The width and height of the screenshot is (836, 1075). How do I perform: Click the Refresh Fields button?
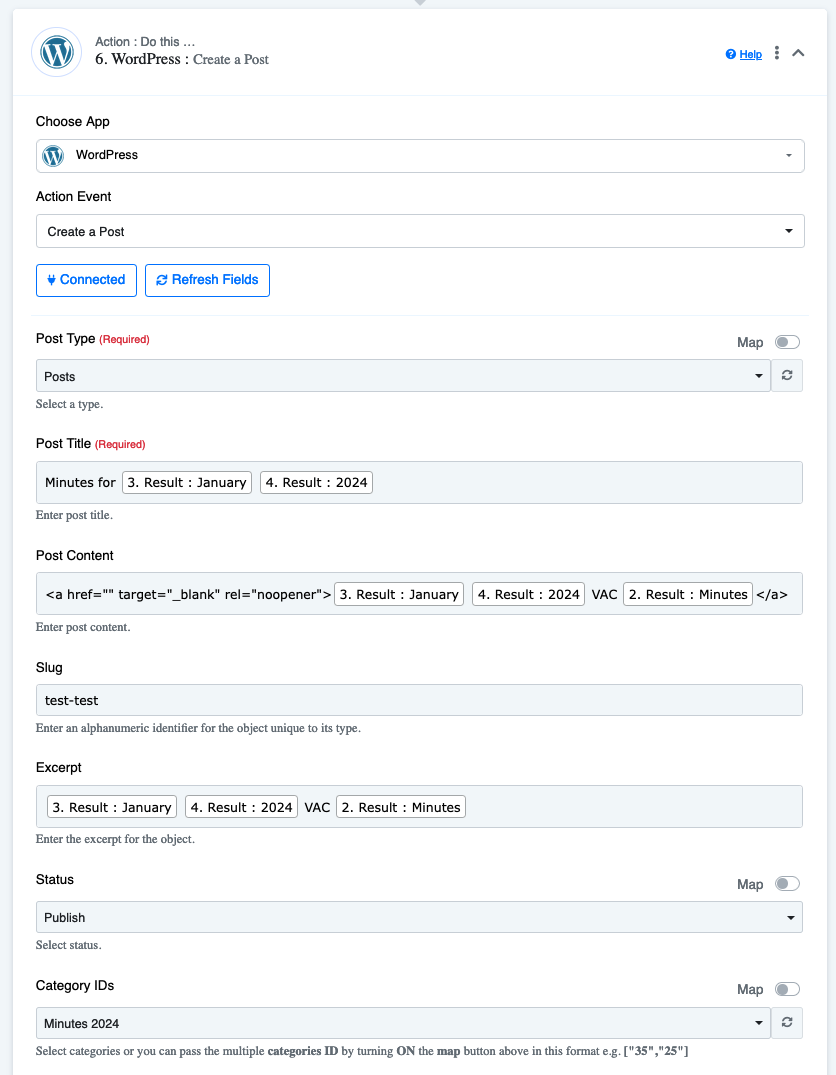tap(207, 280)
